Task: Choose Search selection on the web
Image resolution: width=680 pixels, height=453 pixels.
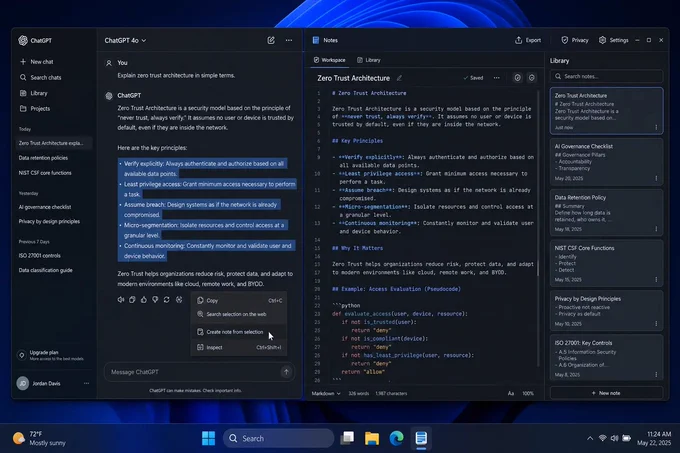Action: 239,314
